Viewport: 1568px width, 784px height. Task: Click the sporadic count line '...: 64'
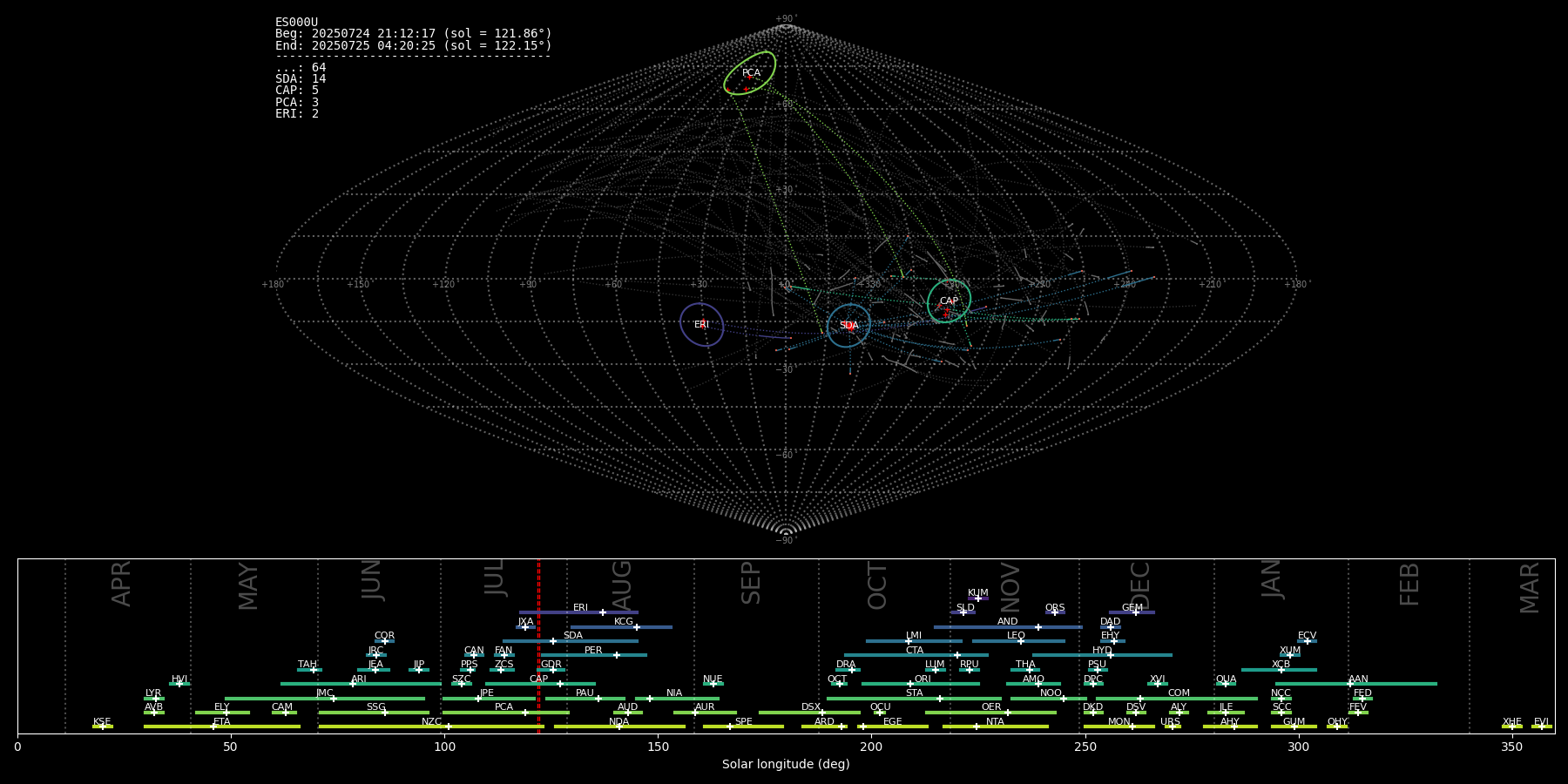301,68
